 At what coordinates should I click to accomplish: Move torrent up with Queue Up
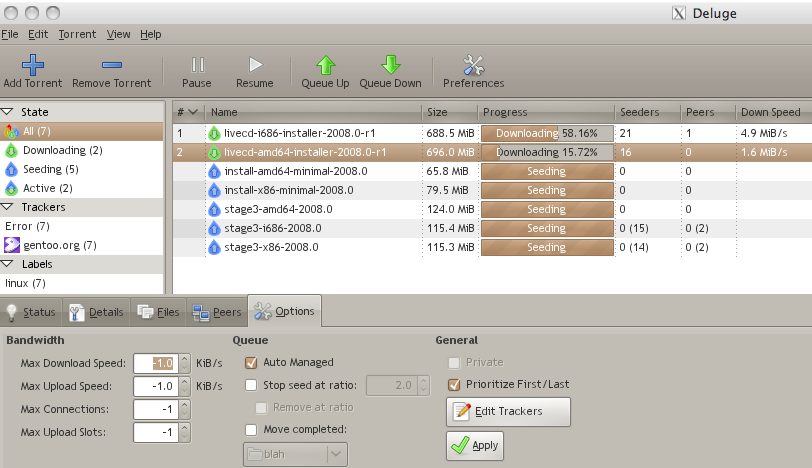[x=325, y=65]
